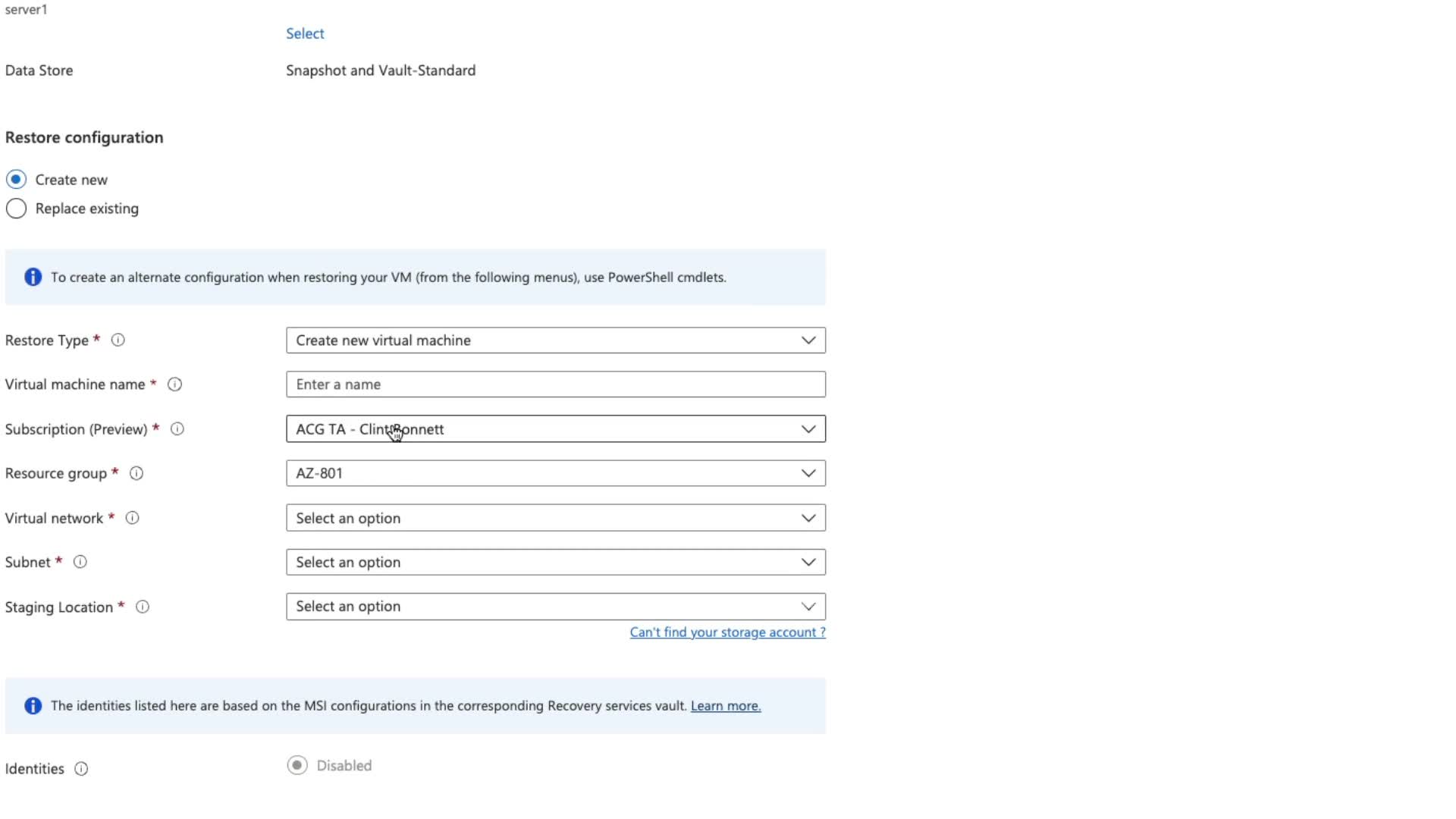Click info icon beside Identities label

click(x=81, y=769)
